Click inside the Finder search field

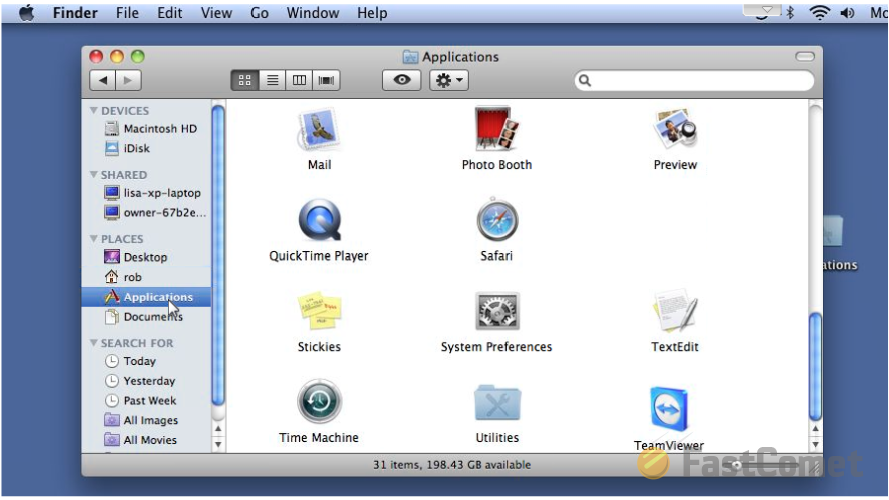(695, 80)
